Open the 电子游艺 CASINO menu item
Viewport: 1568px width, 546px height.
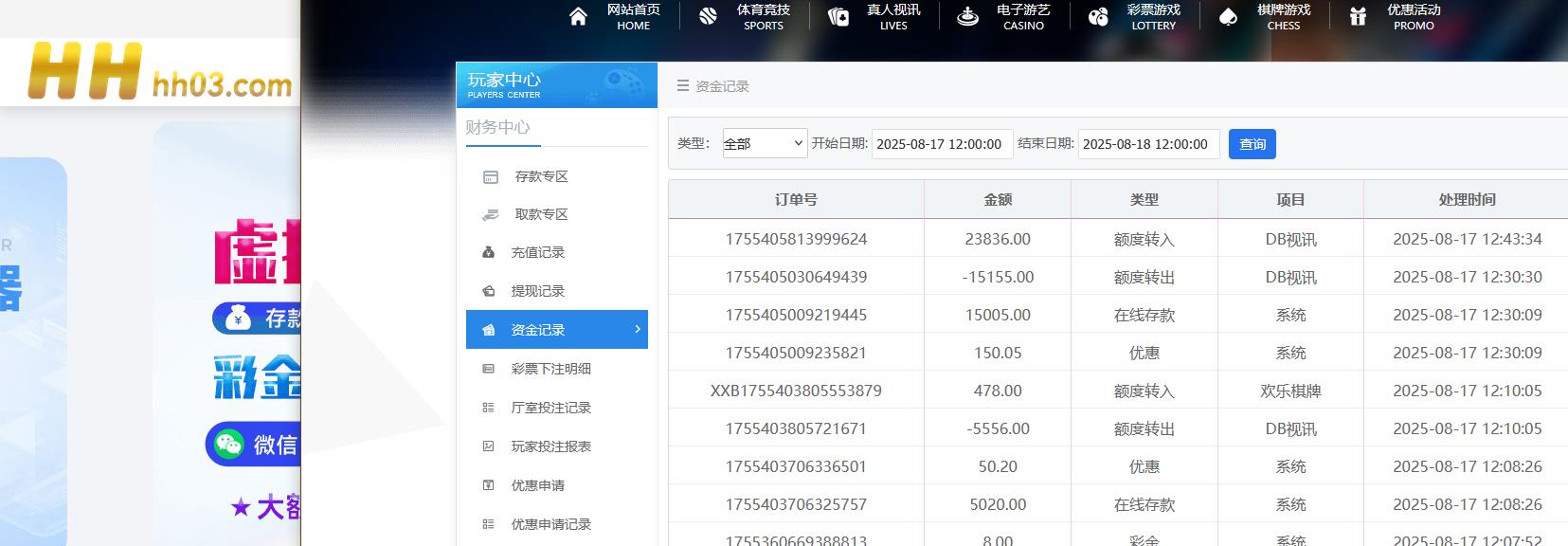tap(1022, 17)
